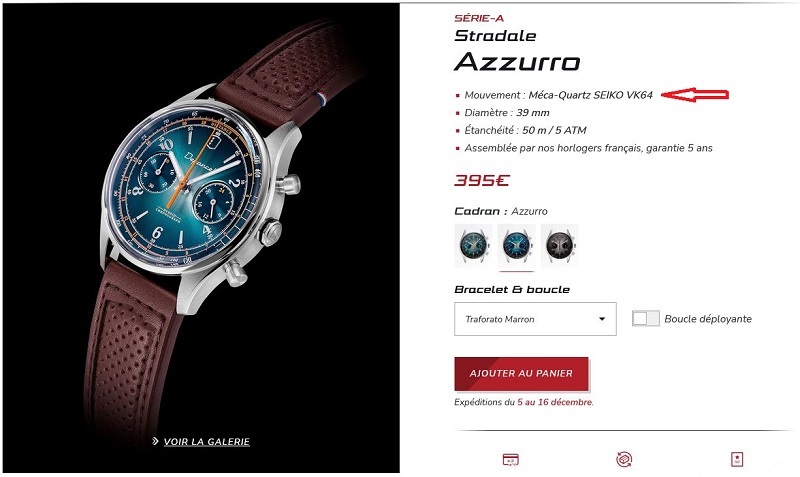Select the first light teal dial thumbnail
800x477 pixels.
(x=473, y=245)
